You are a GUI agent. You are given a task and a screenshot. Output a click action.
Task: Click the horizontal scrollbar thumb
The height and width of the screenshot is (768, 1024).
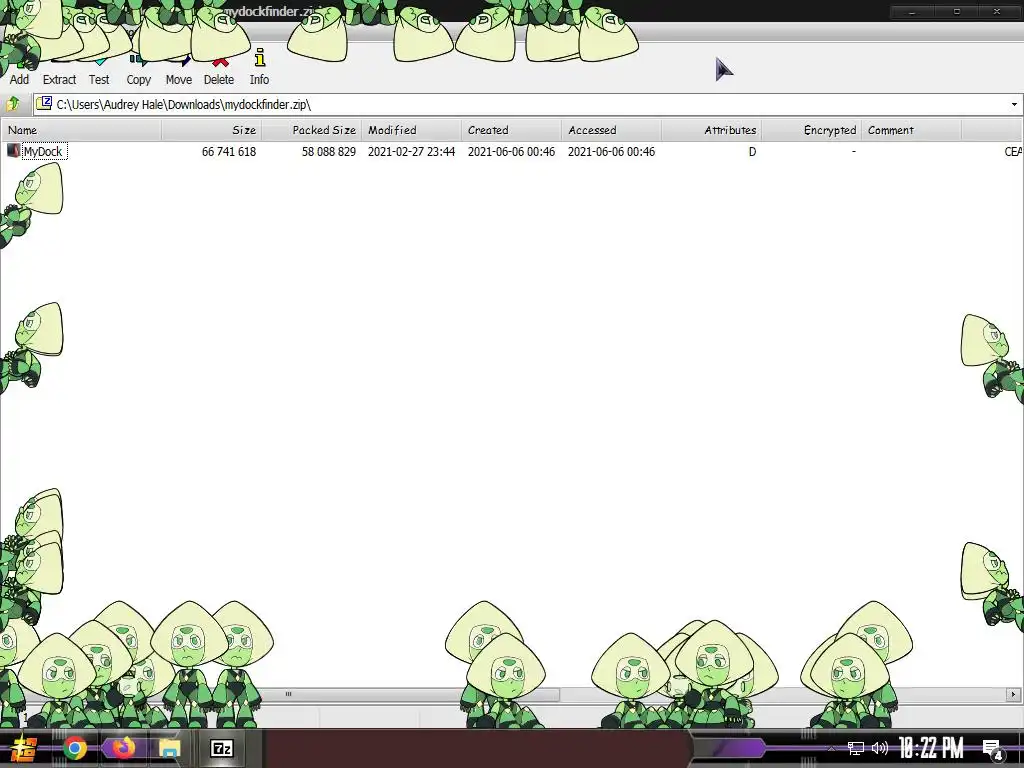[288, 694]
